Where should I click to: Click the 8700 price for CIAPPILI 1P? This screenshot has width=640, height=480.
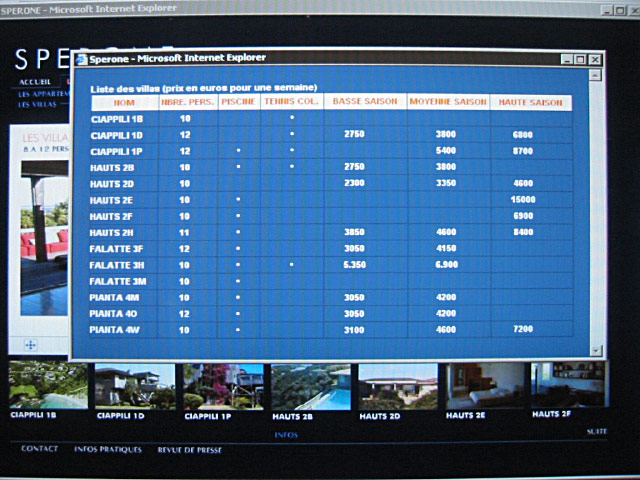[523, 151]
